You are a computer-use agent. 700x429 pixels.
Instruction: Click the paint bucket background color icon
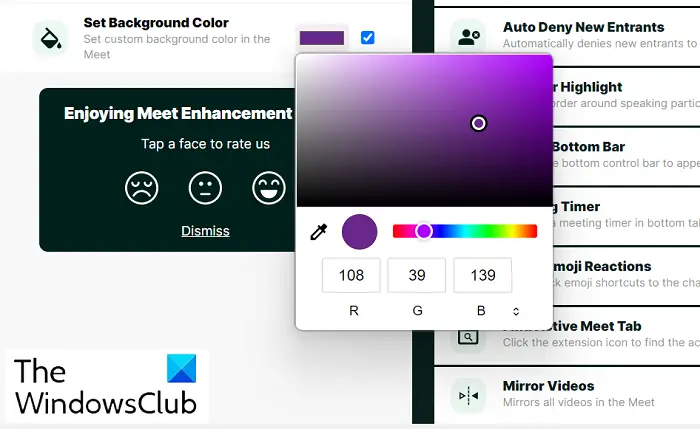(51, 38)
